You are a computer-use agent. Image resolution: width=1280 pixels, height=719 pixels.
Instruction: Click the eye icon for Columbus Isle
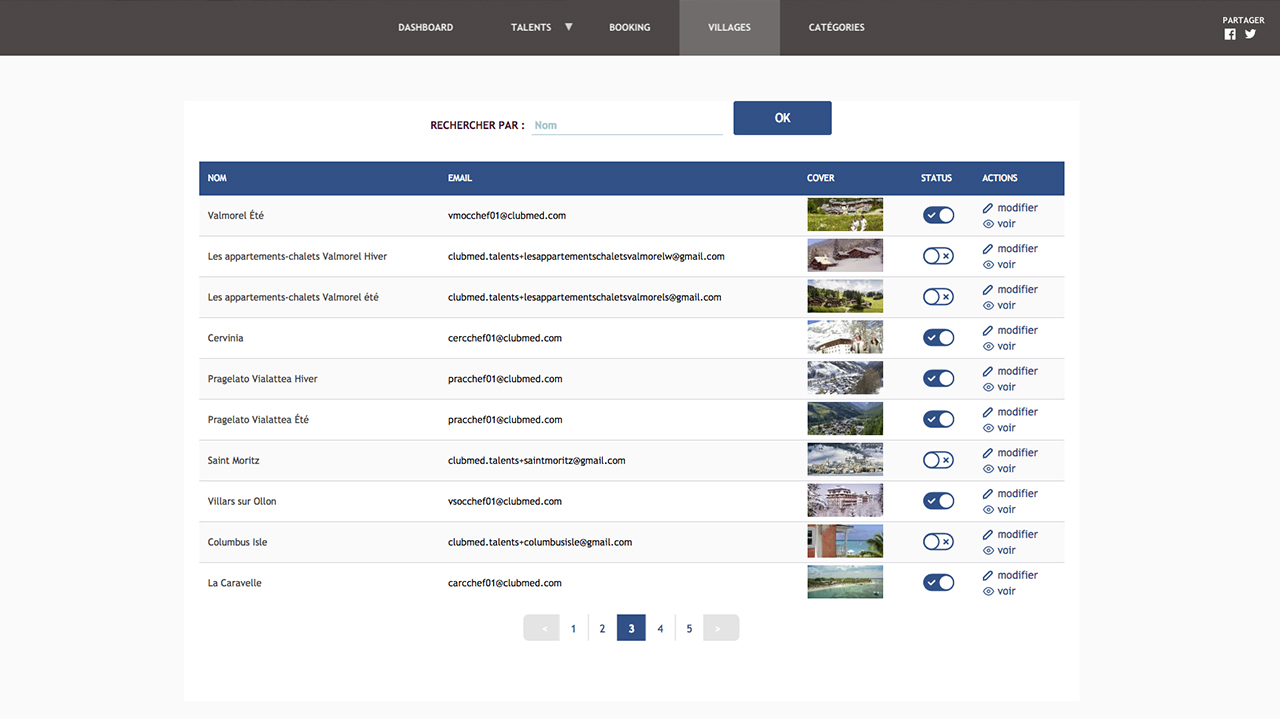click(988, 552)
